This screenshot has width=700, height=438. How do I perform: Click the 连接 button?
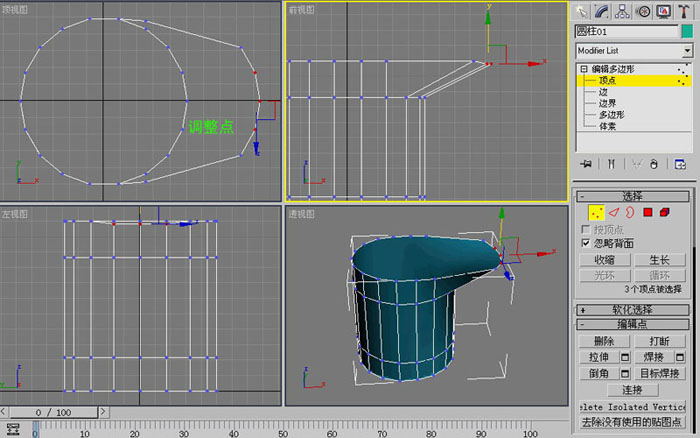point(632,390)
